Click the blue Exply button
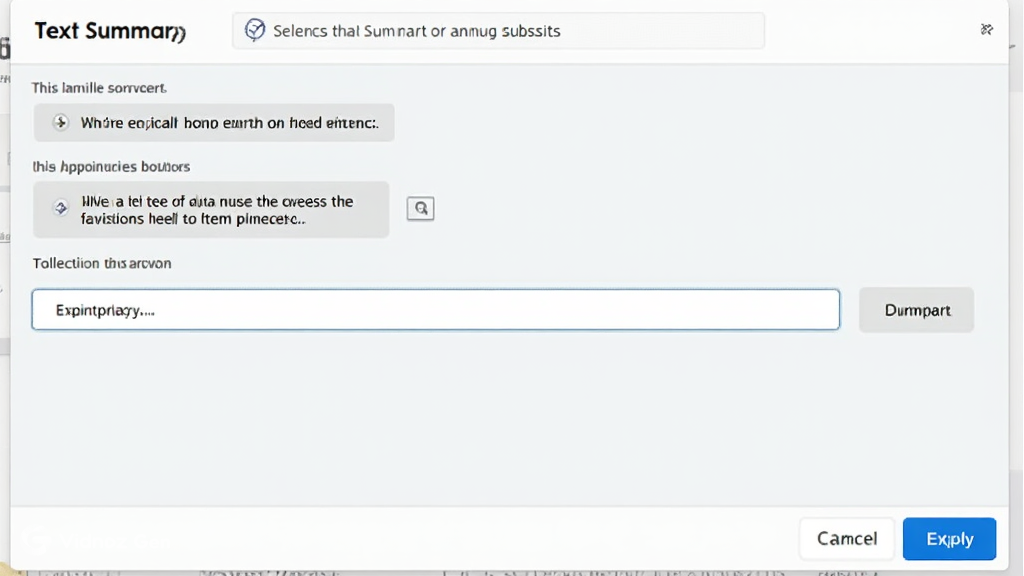 point(949,539)
